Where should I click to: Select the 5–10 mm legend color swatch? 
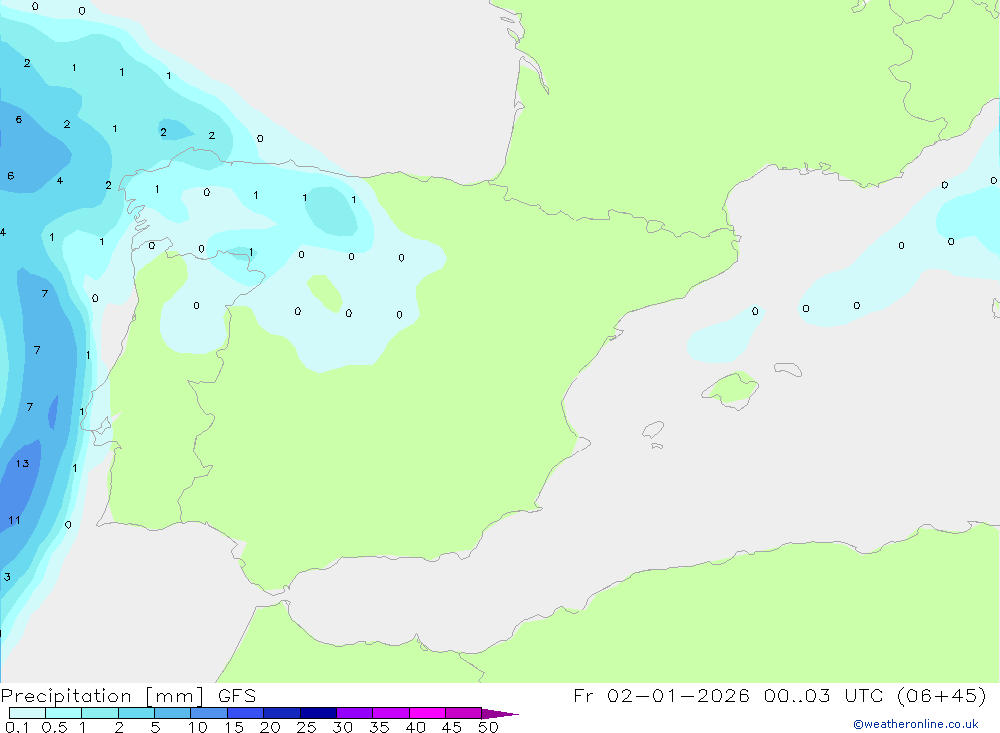(x=173, y=713)
